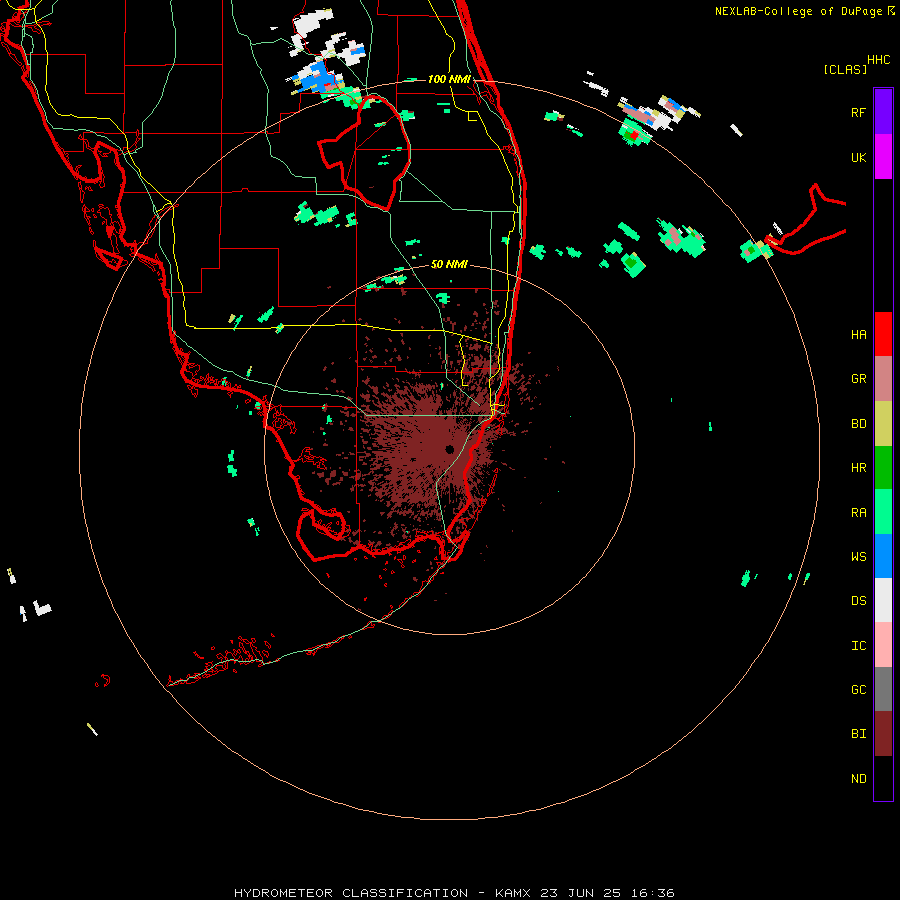The height and width of the screenshot is (900, 900).
Task: Click the ND legend label
Action: [858, 778]
